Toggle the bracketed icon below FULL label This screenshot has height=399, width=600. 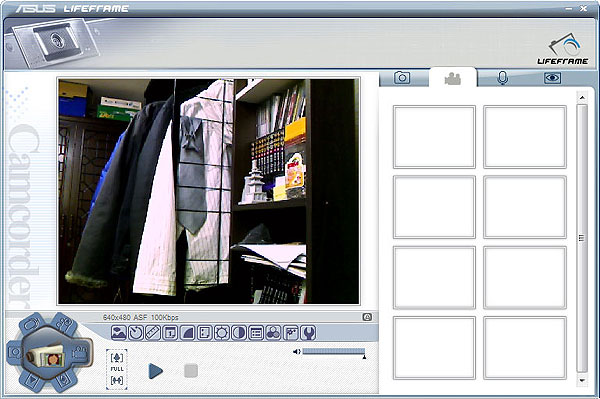(x=117, y=380)
